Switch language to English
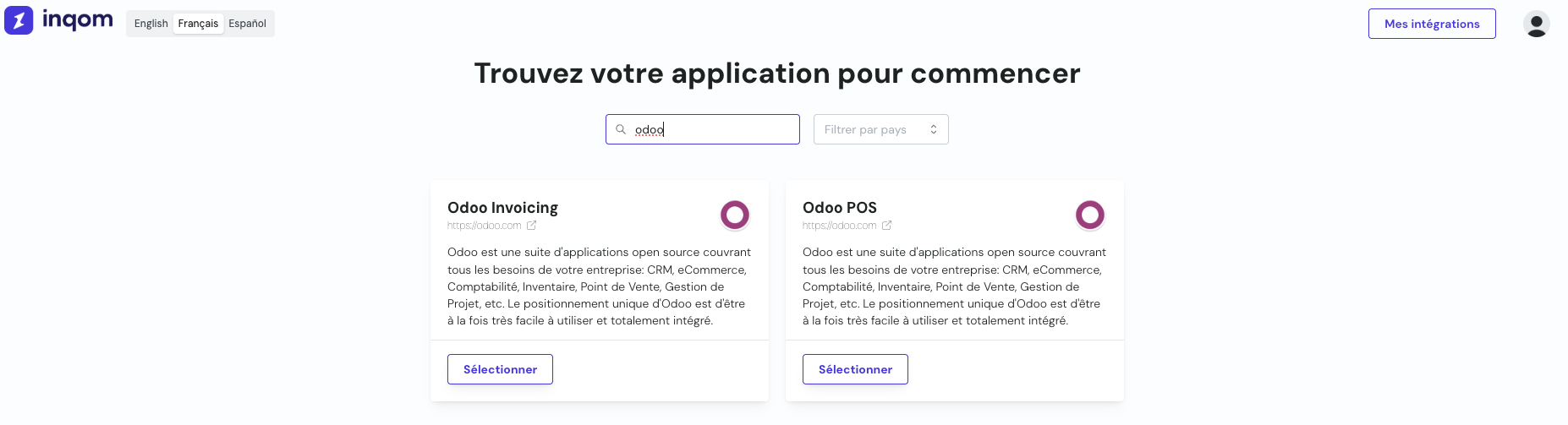1568x425 pixels. tap(151, 24)
